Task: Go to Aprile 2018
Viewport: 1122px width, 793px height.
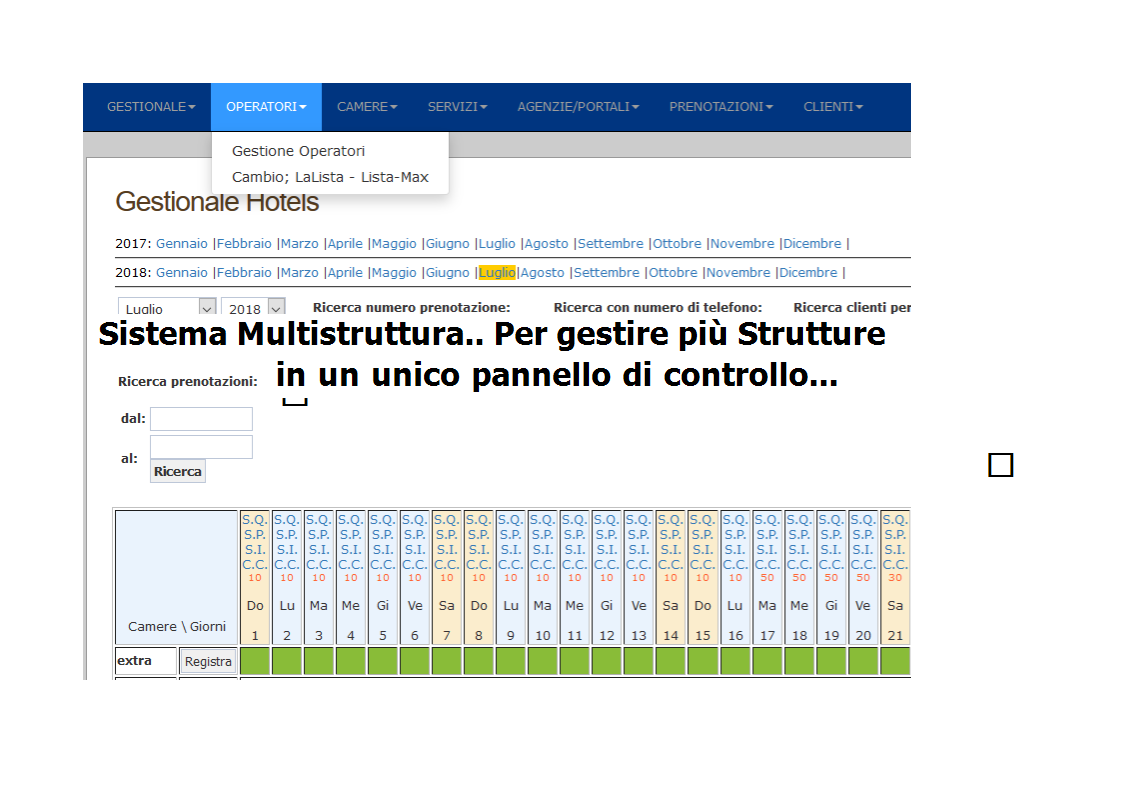Action: [346, 273]
